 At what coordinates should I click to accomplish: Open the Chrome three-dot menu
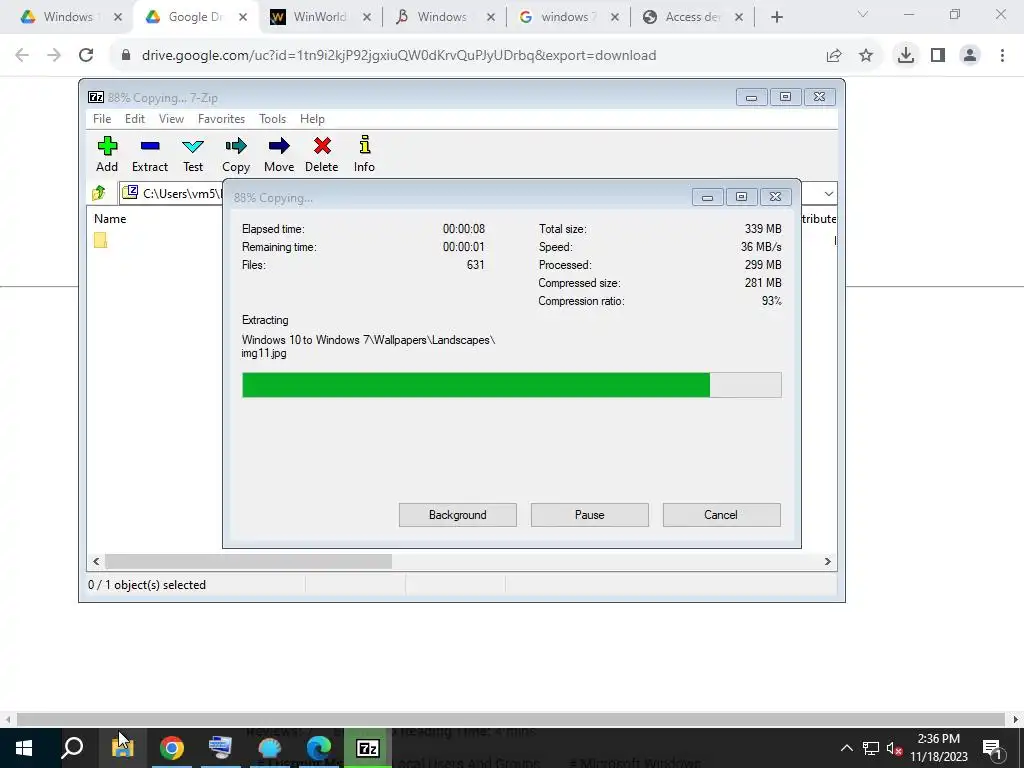coord(1002,56)
